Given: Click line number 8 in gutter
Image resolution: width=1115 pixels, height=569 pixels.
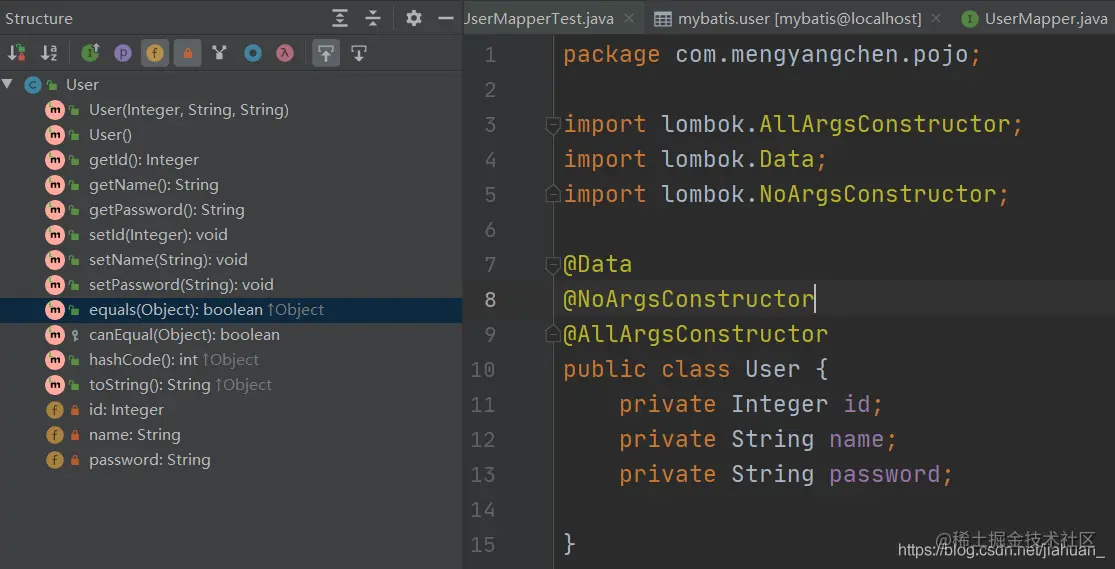Looking at the screenshot, I should pyautogui.click(x=489, y=299).
